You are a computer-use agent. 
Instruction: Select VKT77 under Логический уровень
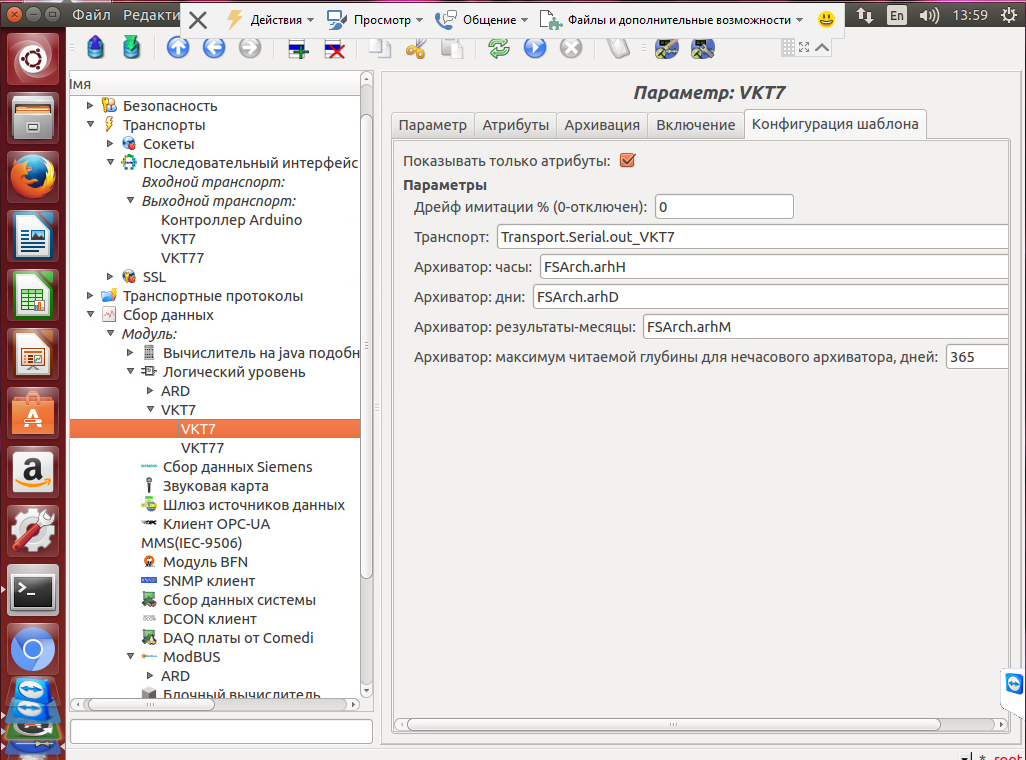(x=202, y=448)
